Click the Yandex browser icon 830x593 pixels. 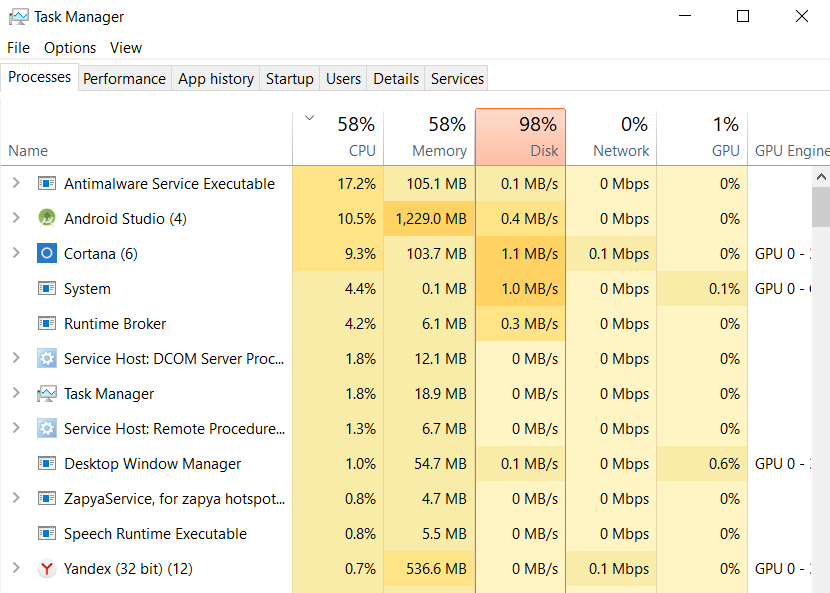(46, 569)
